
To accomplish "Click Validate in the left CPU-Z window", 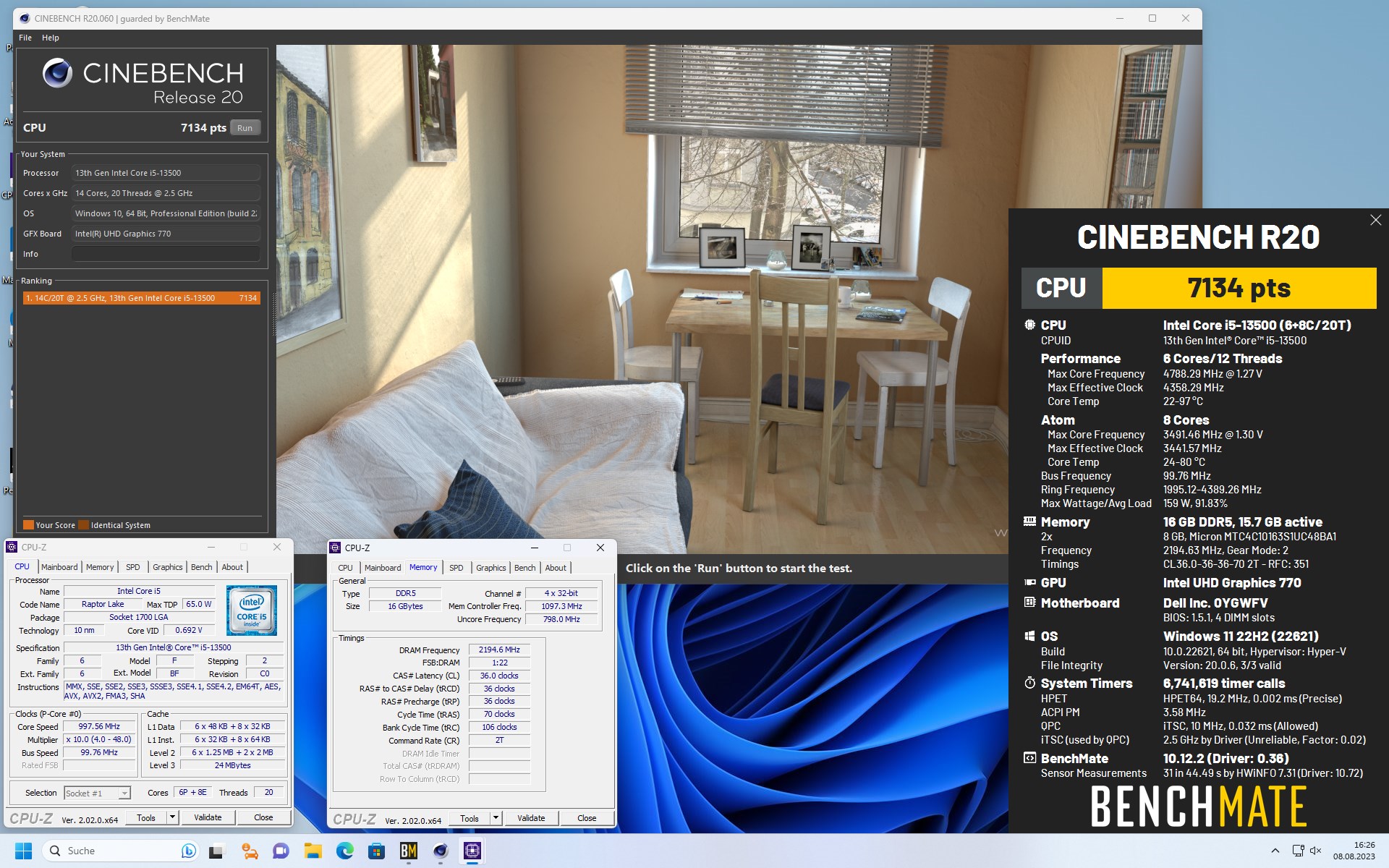I will (208, 817).
